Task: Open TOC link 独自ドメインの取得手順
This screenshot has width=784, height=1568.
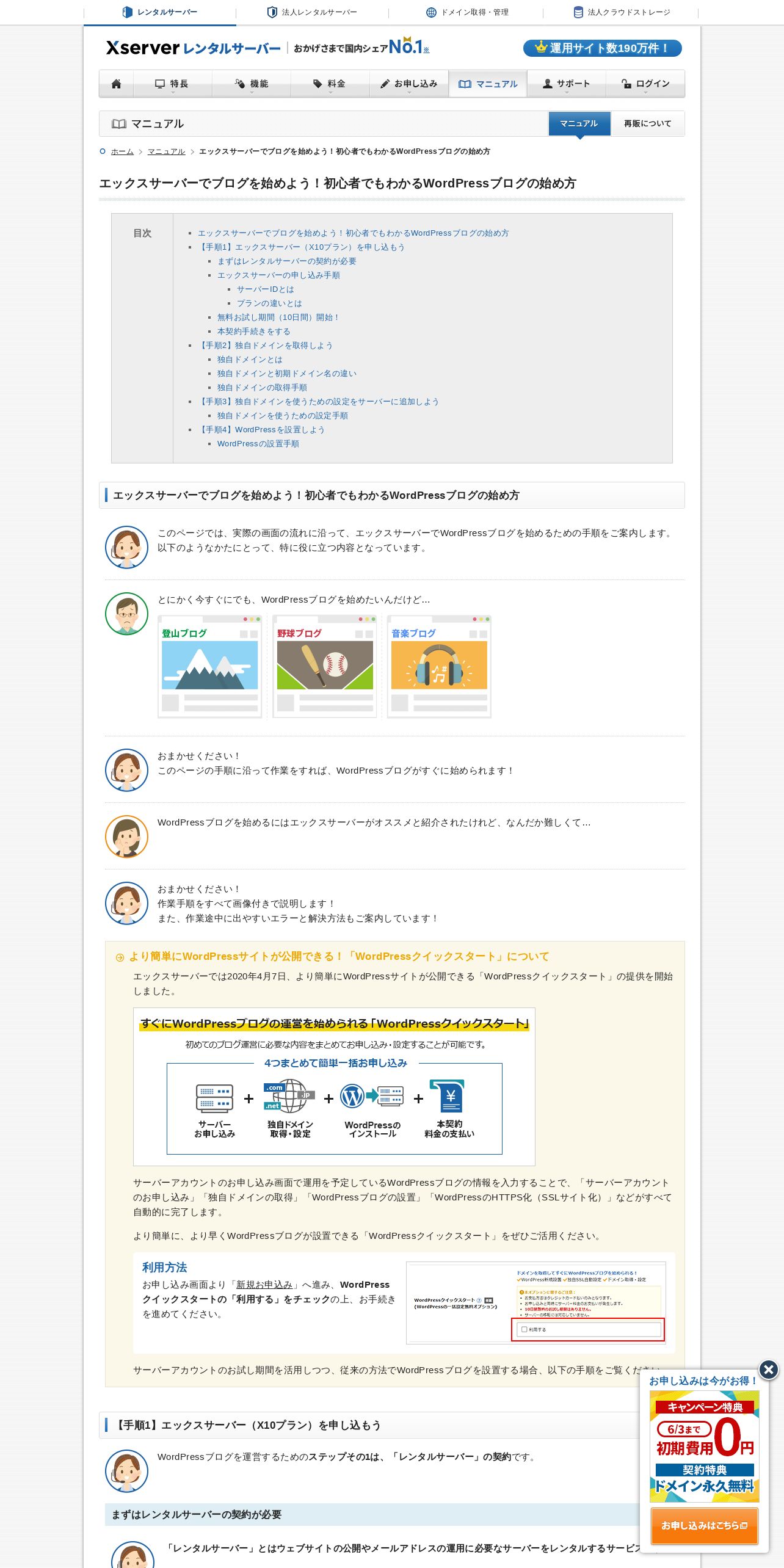Action: pos(262,388)
